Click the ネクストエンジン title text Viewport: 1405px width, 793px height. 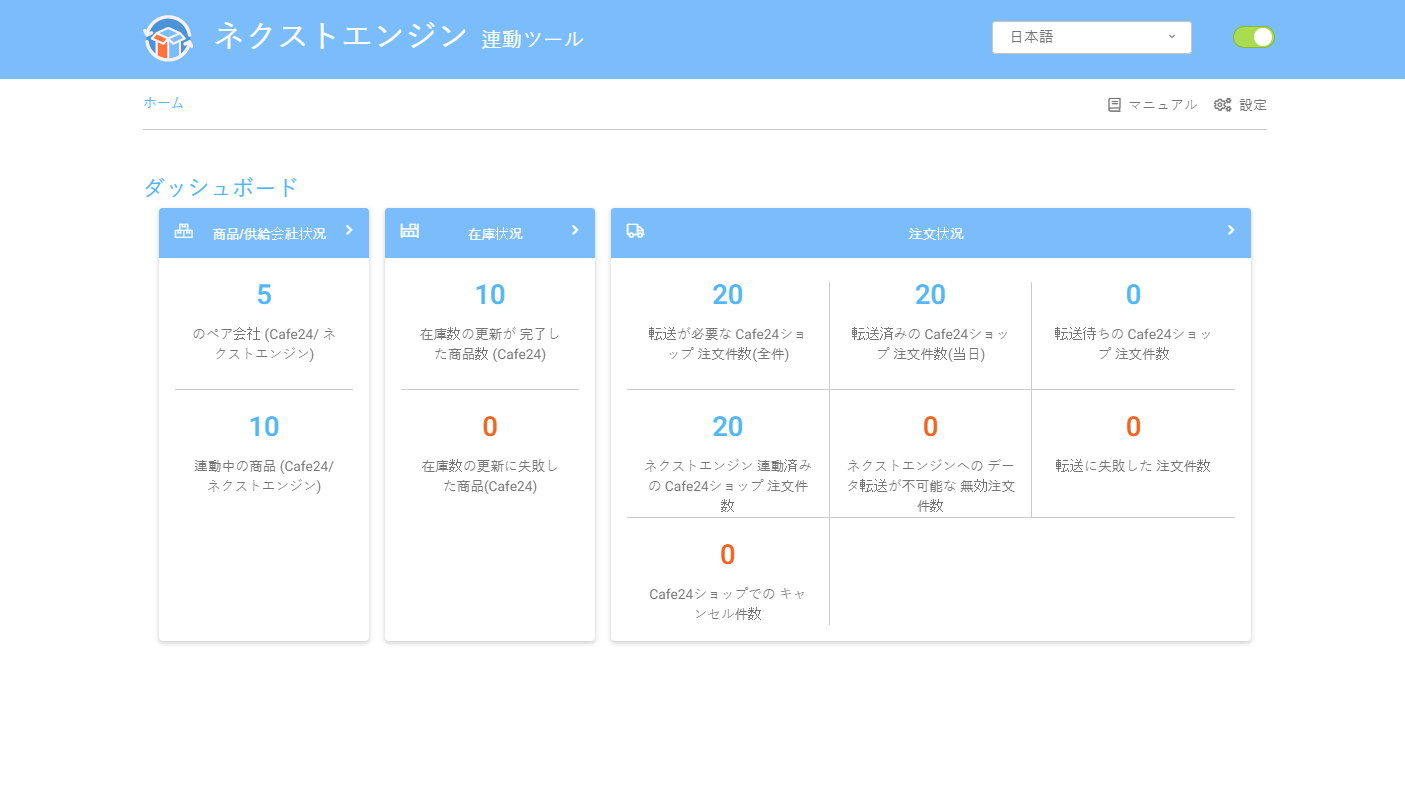[341, 37]
